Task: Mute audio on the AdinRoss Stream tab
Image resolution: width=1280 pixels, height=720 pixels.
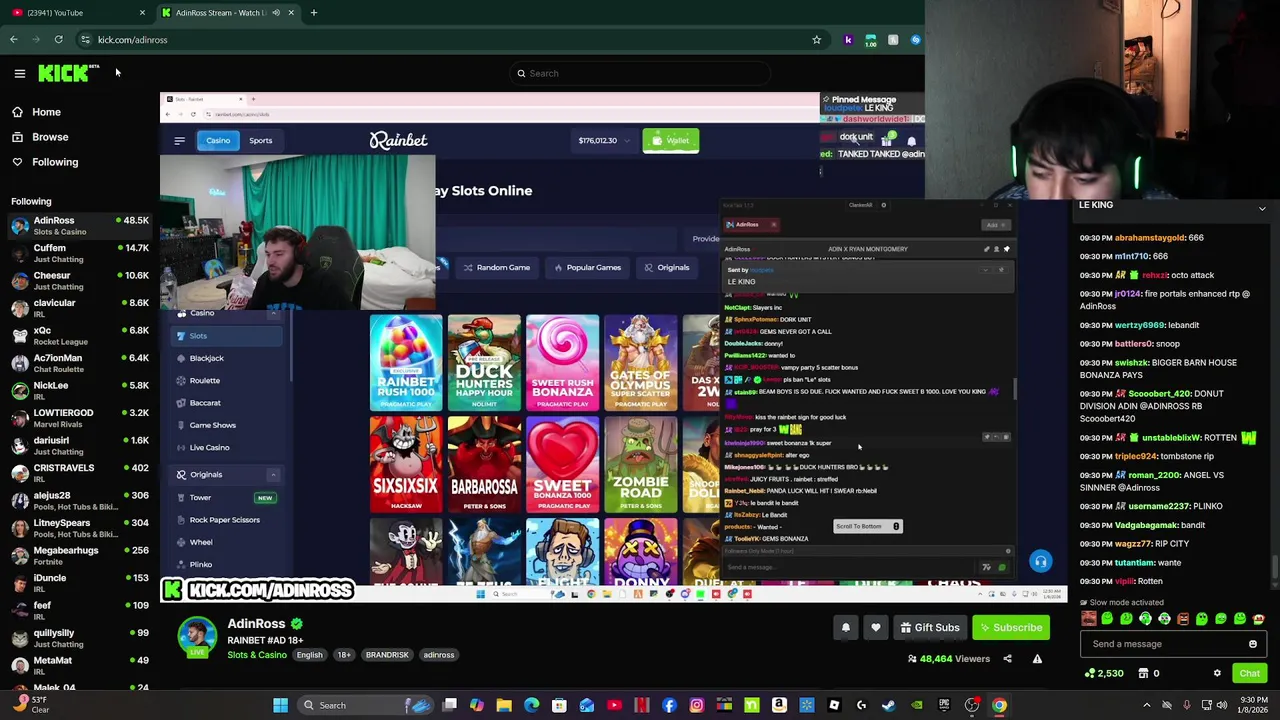Action: click(276, 13)
